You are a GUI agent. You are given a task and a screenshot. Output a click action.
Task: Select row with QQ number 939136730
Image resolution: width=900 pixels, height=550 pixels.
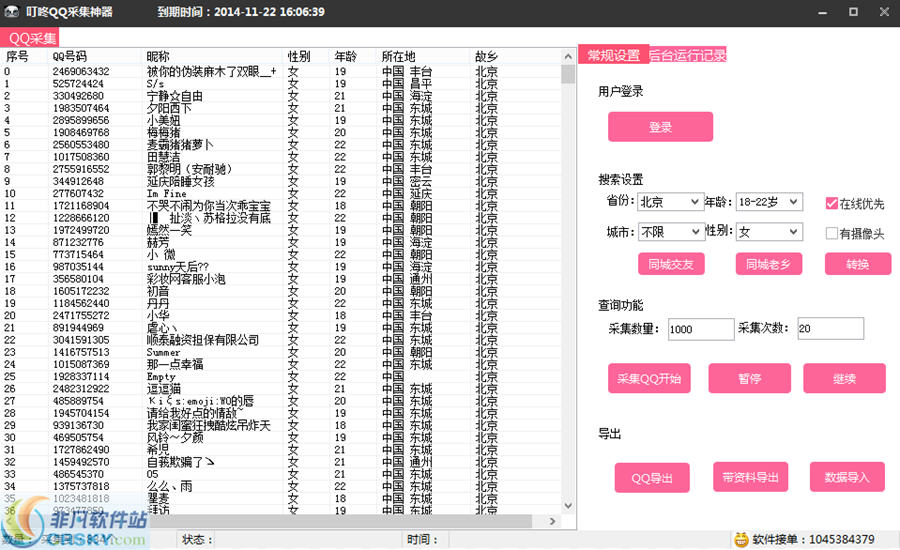[281, 425]
